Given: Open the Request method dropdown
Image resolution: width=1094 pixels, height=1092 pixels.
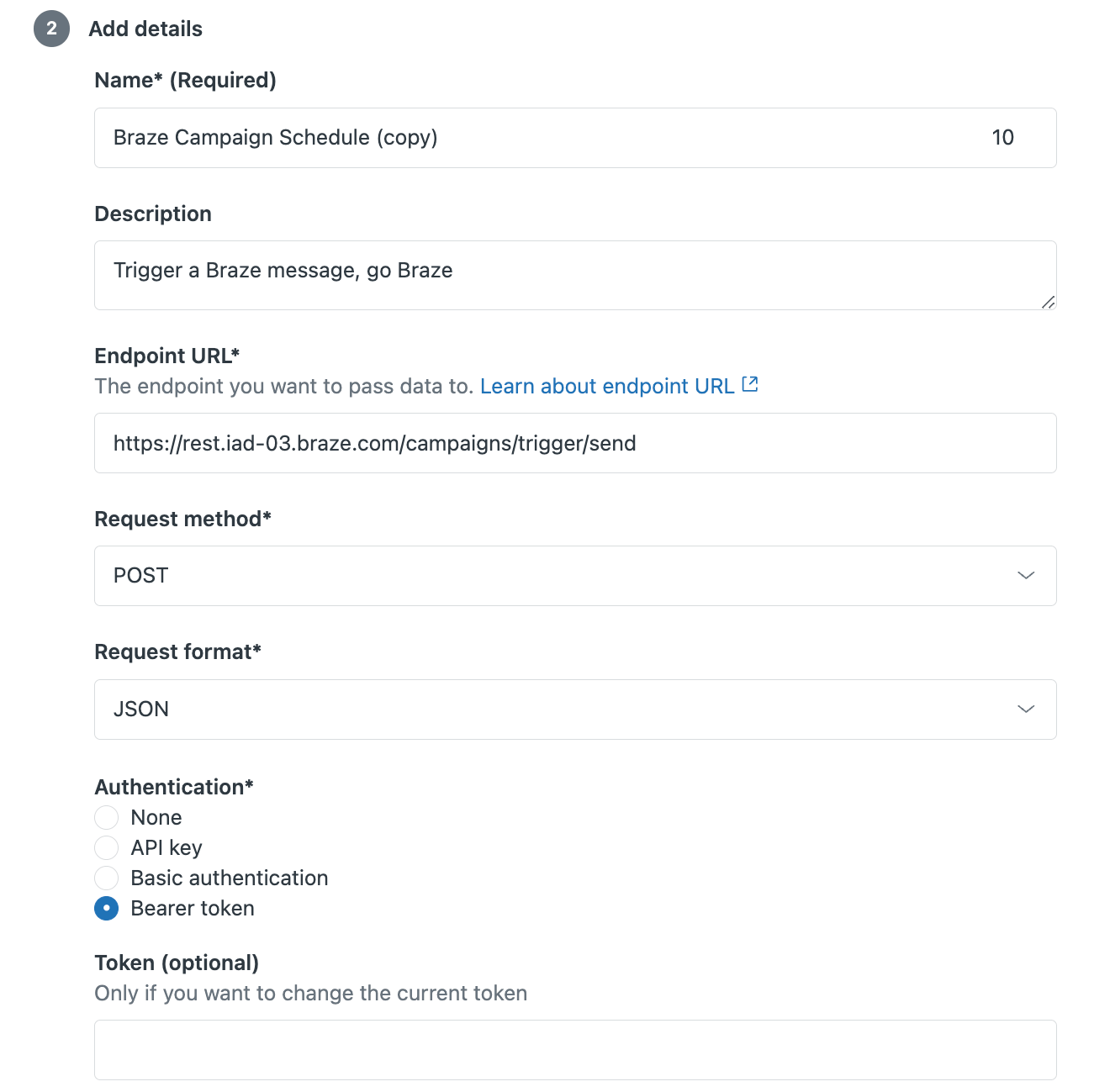Looking at the screenshot, I should click(x=575, y=576).
